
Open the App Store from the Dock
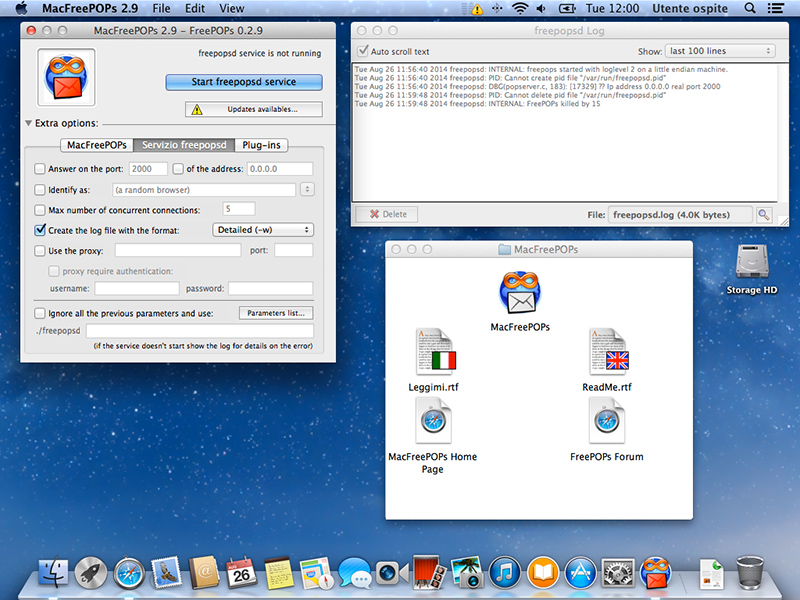pos(581,573)
